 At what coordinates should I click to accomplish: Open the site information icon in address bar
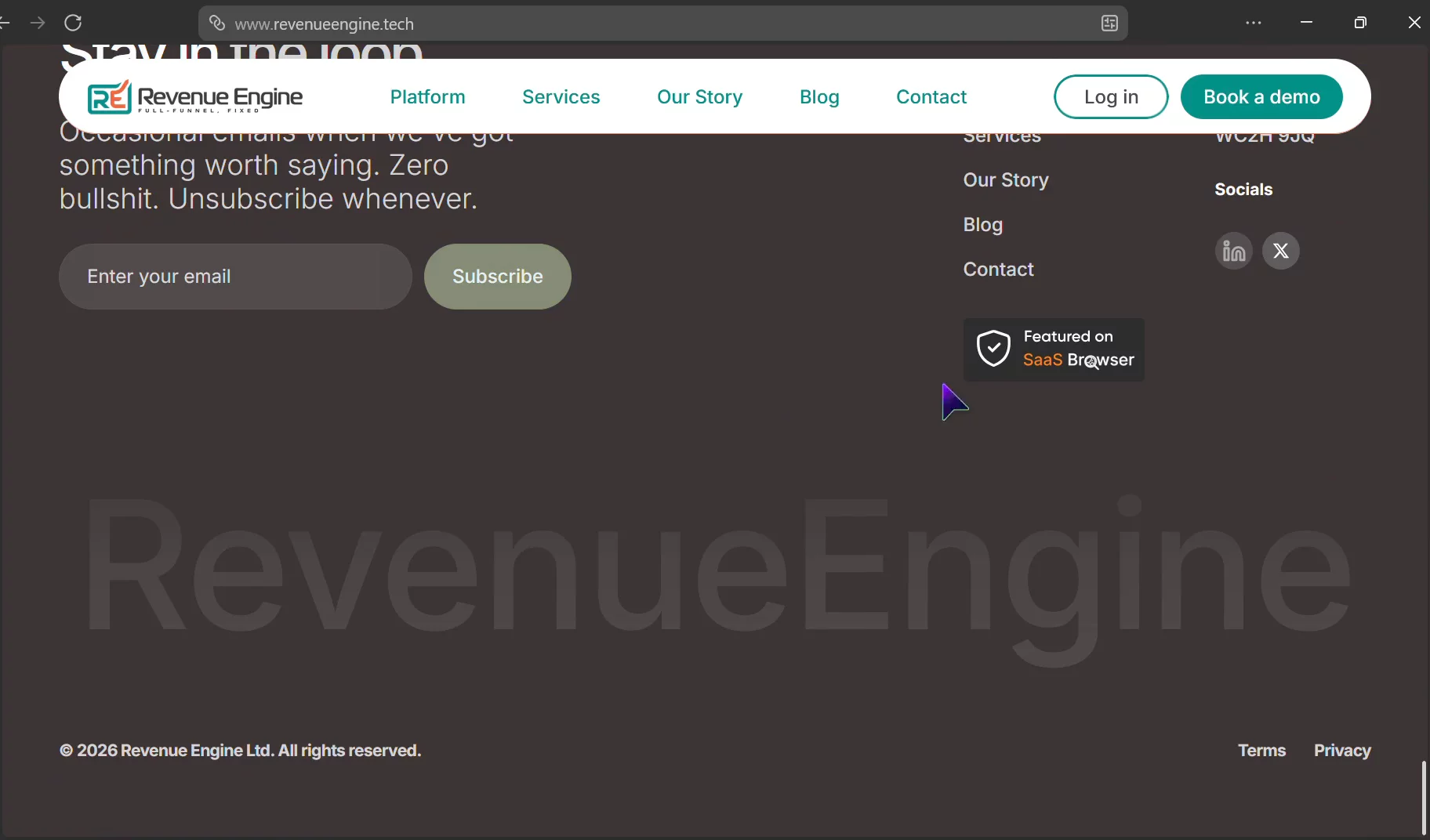pyautogui.click(x=217, y=24)
